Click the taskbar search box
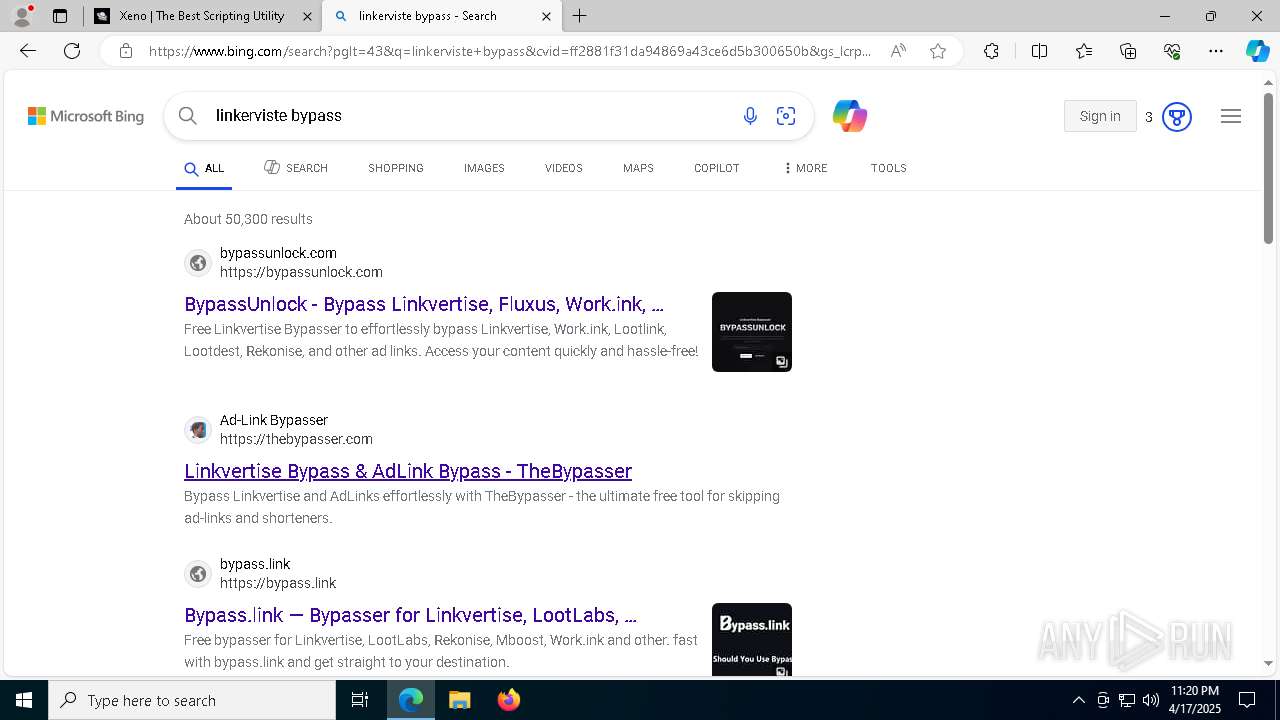 (192, 700)
